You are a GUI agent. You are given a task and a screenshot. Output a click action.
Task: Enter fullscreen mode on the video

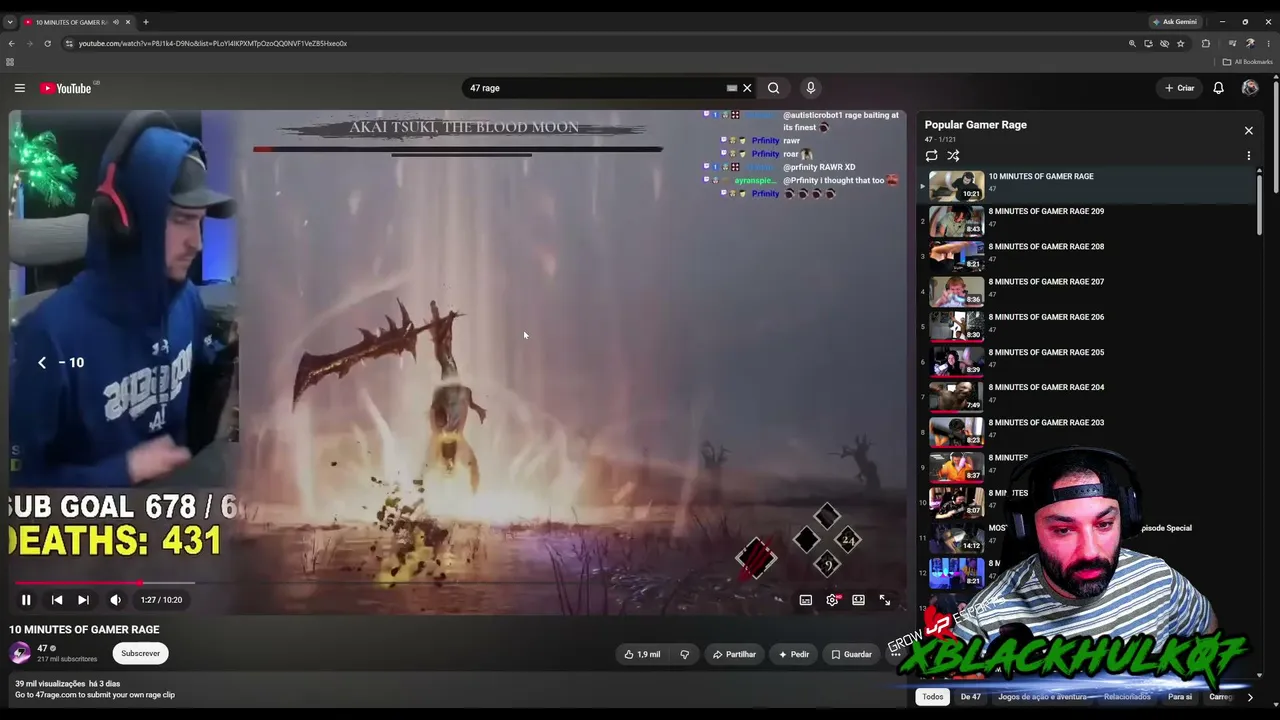click(885, 600)
